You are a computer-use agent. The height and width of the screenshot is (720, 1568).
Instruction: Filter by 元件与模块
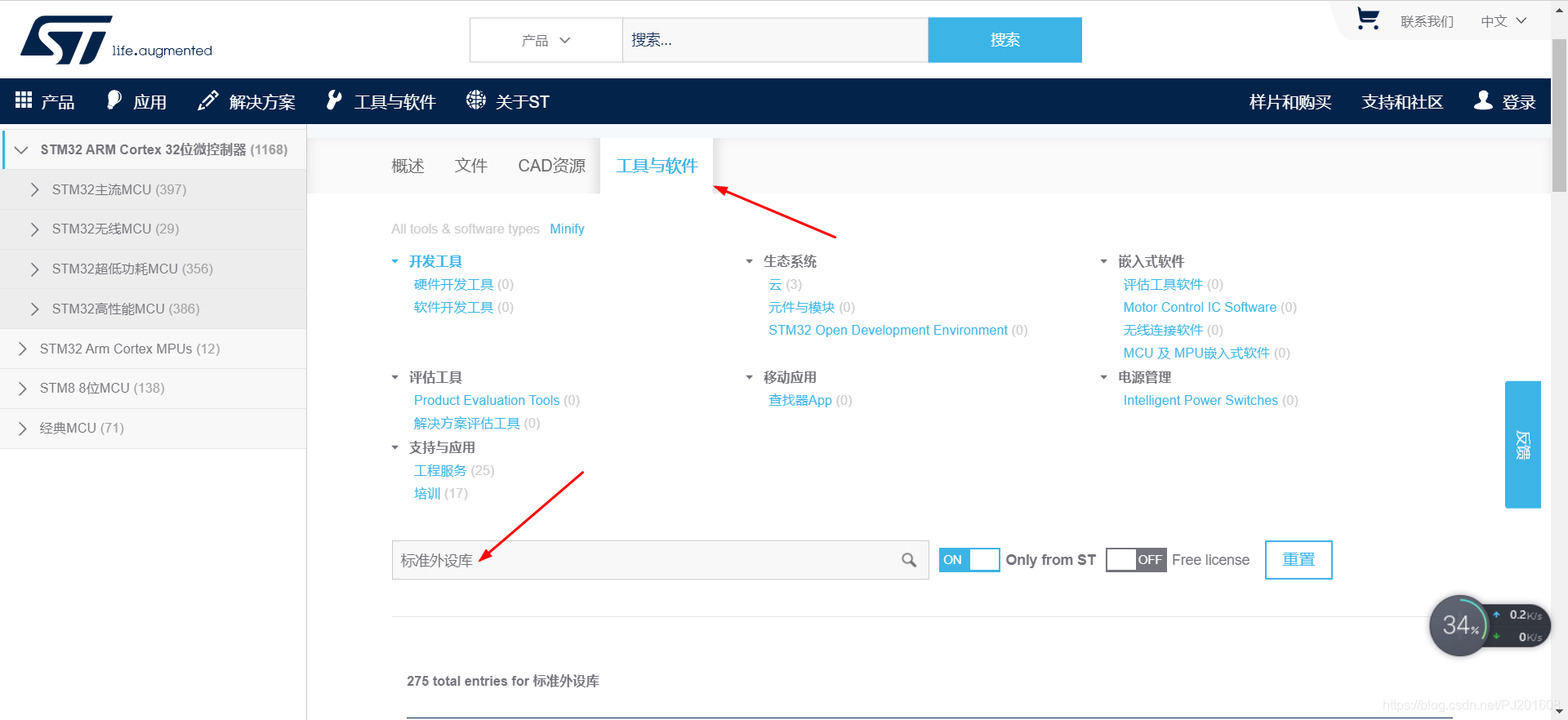click(801, 307)
